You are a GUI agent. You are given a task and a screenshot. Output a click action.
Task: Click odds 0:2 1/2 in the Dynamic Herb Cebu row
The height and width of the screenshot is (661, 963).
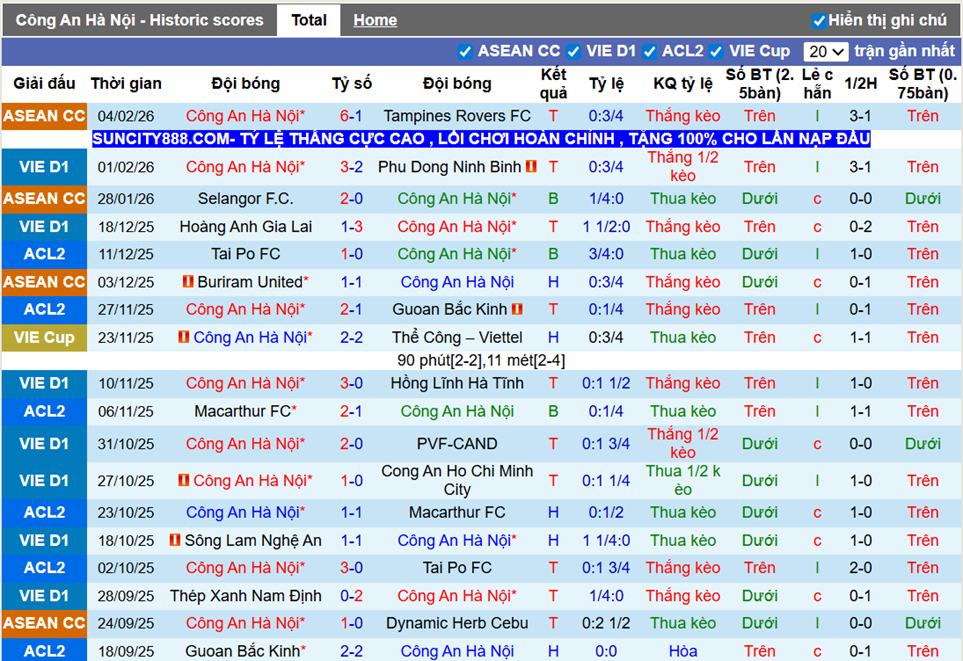point(606,623)
